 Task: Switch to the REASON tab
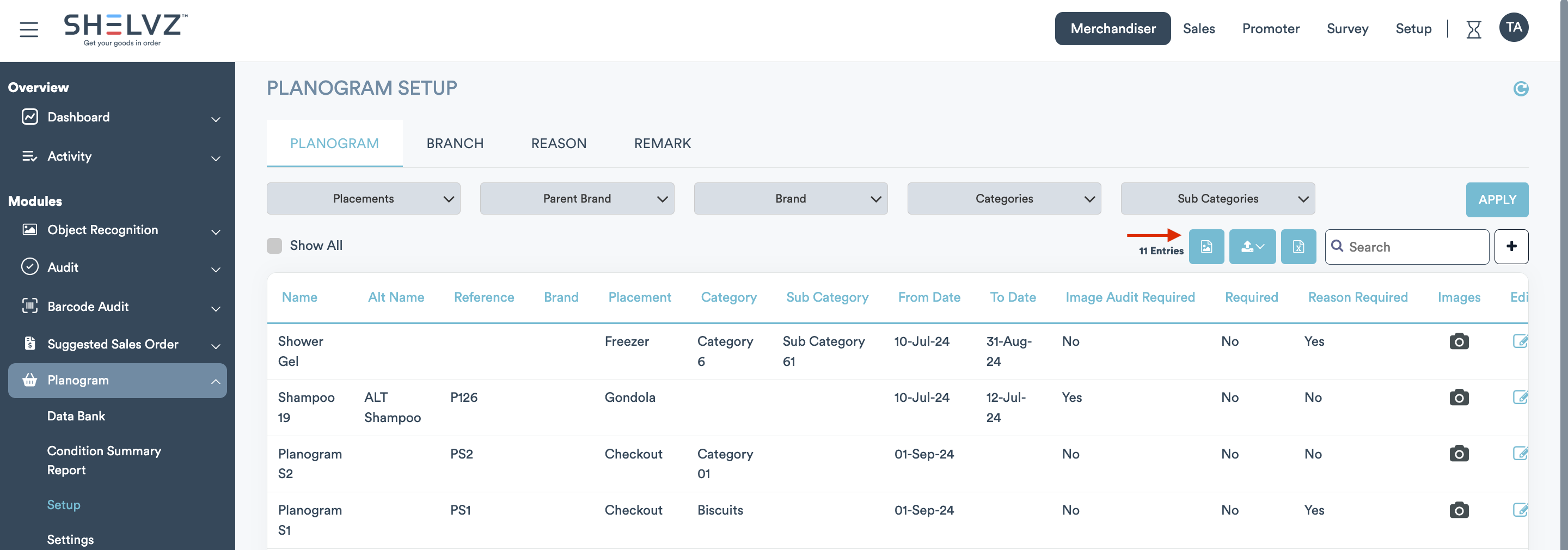558,144
